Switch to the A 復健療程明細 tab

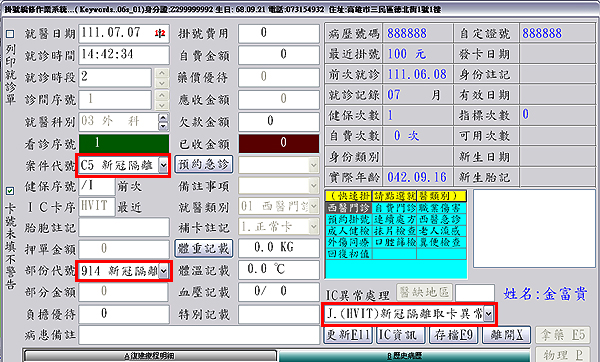click(x=150, y=356)
